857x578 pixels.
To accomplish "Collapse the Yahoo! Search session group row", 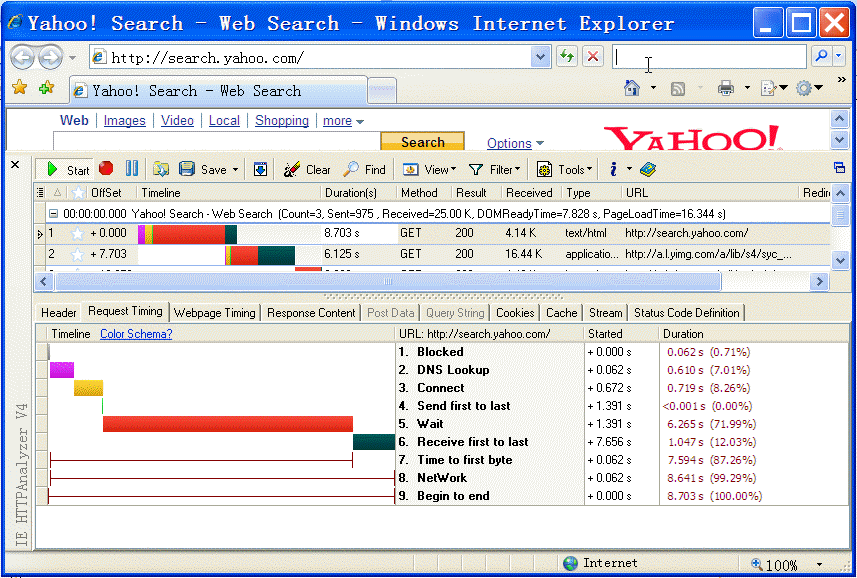I will [53, 213].
